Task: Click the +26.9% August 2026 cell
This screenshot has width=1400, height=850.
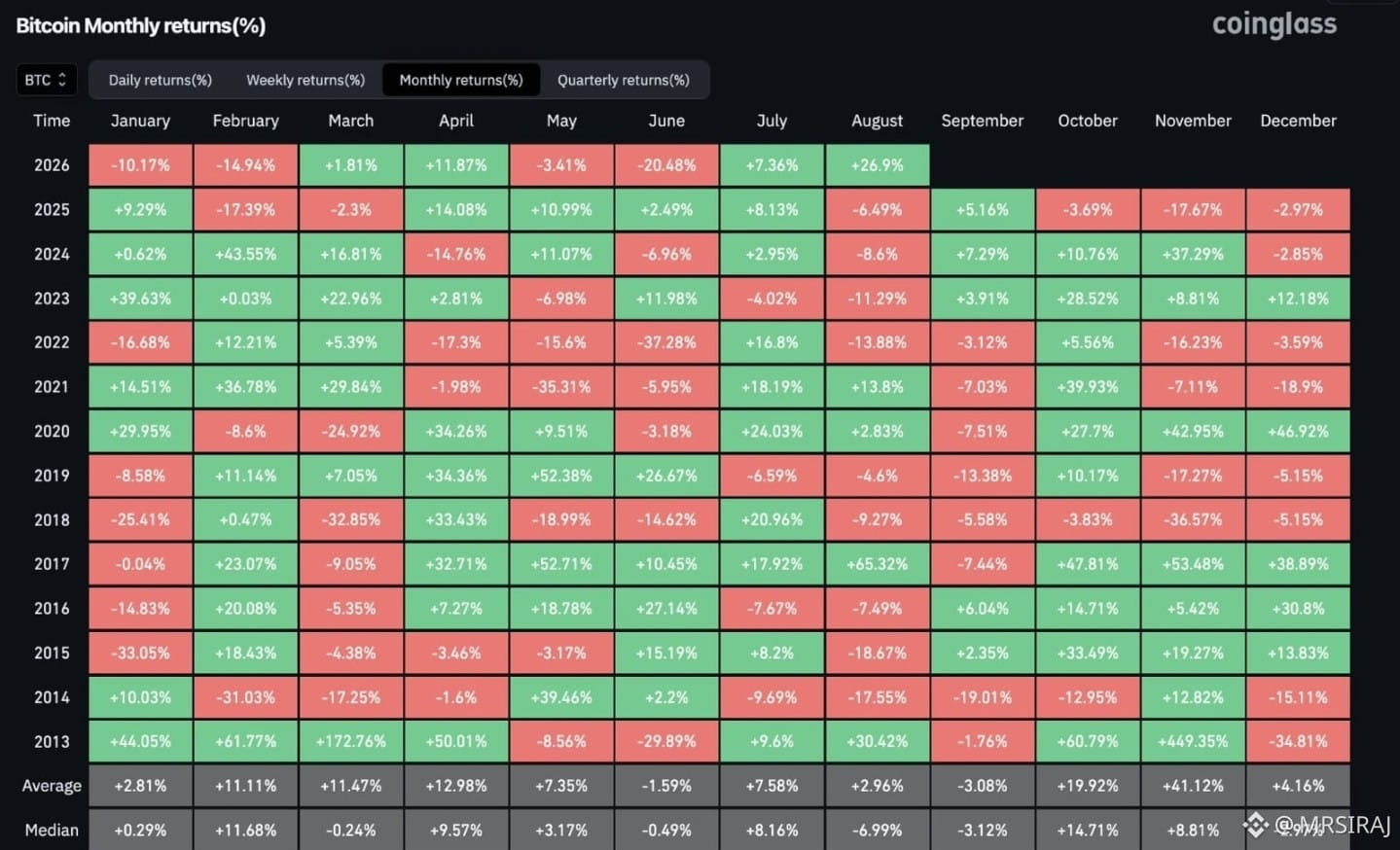Action: click(x=877, y=165)
